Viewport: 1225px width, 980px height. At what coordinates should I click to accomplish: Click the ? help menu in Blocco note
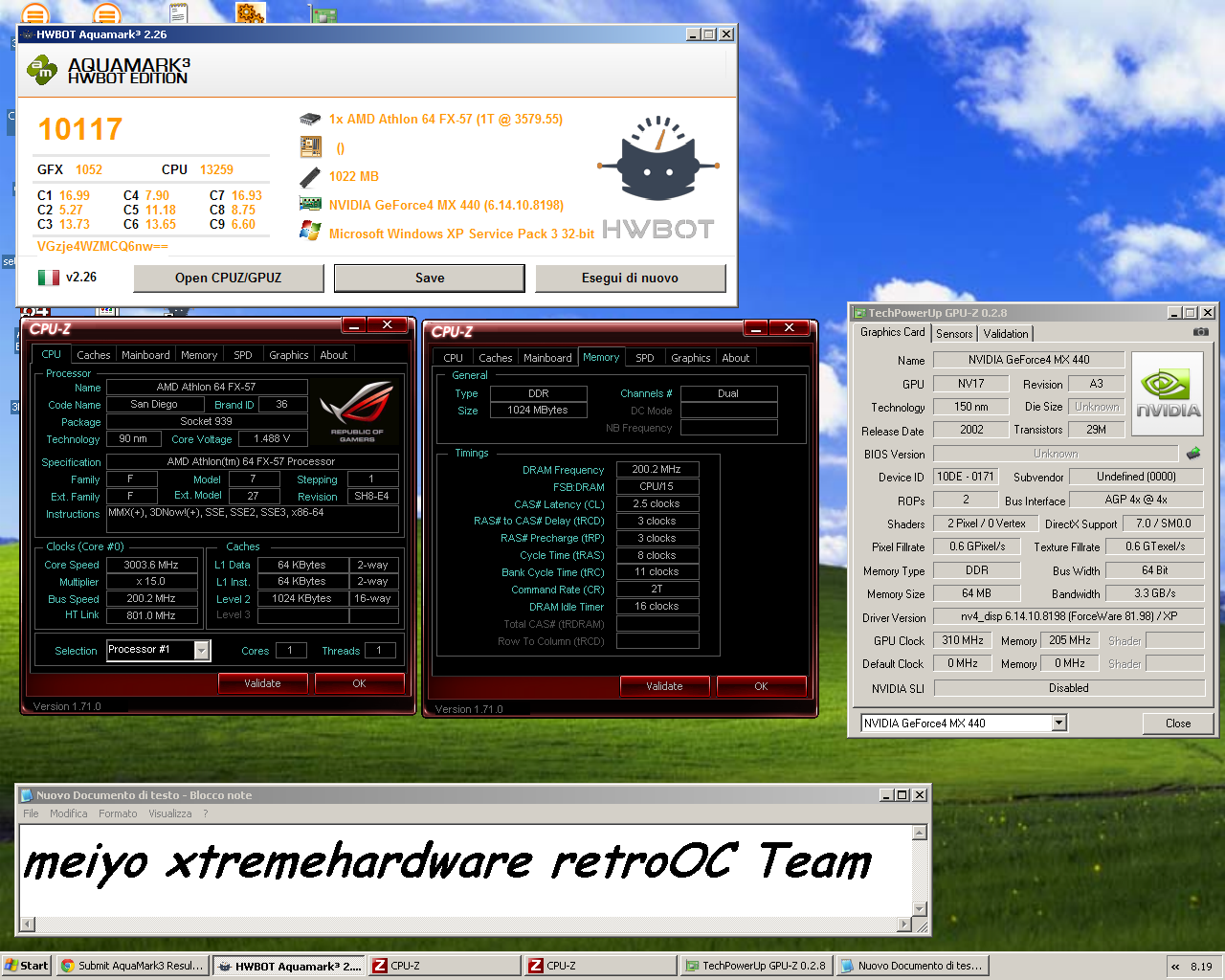pyautogui.click(x=205, y=813)
